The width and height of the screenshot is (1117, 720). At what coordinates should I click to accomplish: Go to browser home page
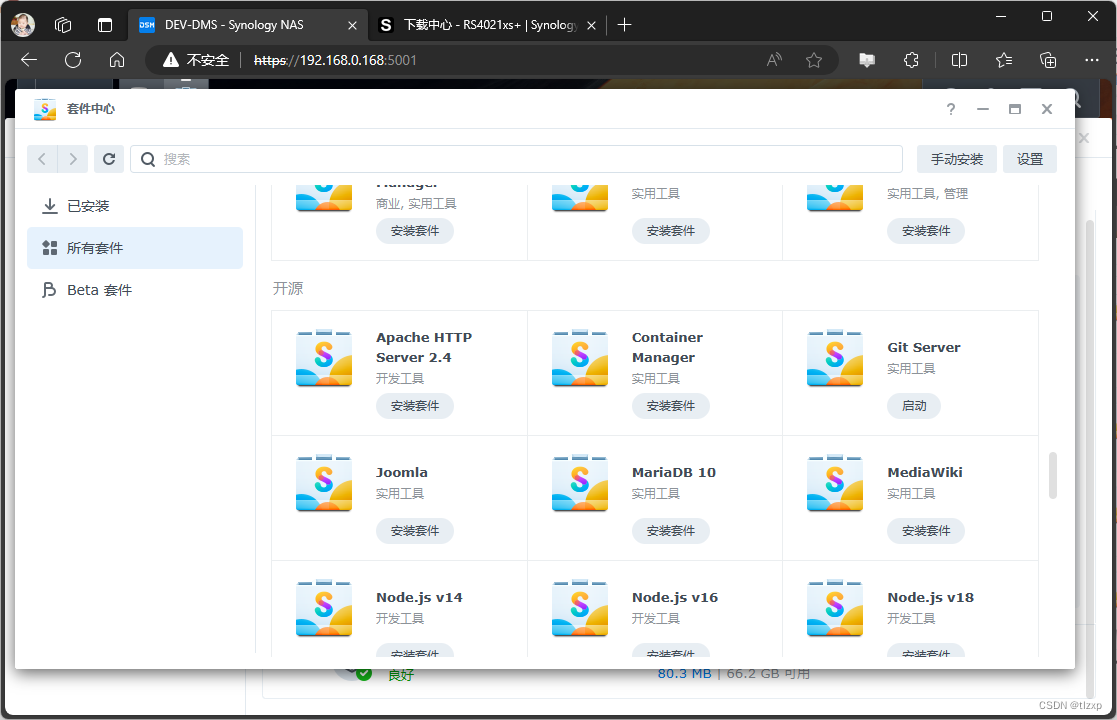[117, 60]
